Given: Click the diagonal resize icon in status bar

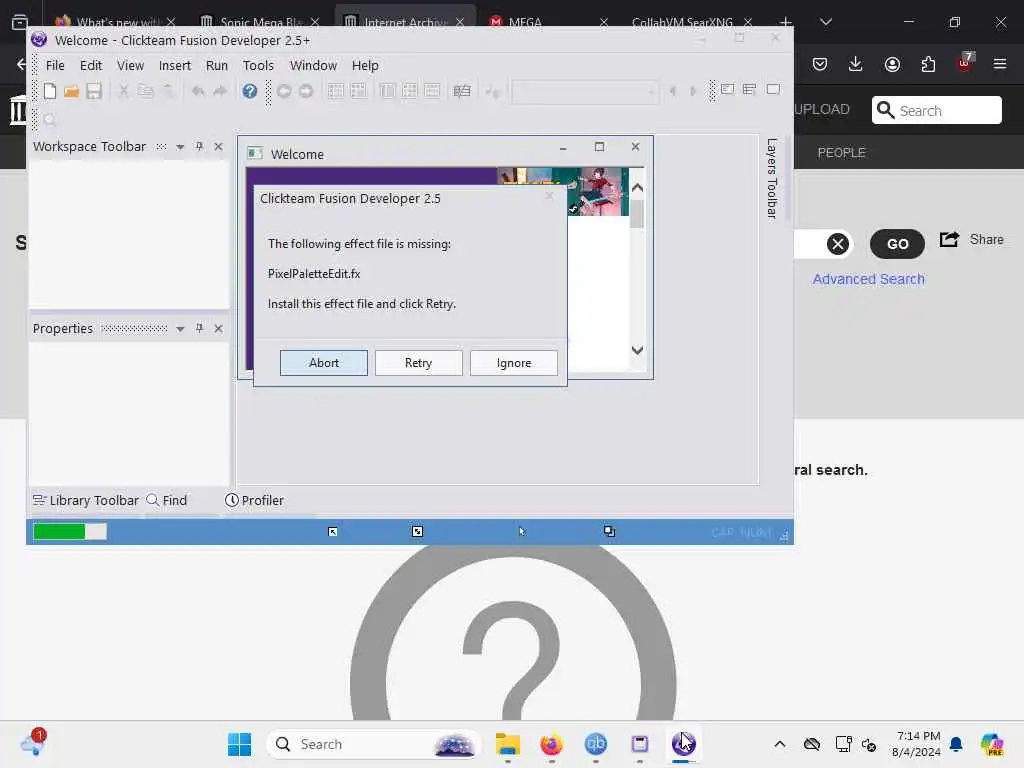Looking at the screenshot, I should point(417,532).
